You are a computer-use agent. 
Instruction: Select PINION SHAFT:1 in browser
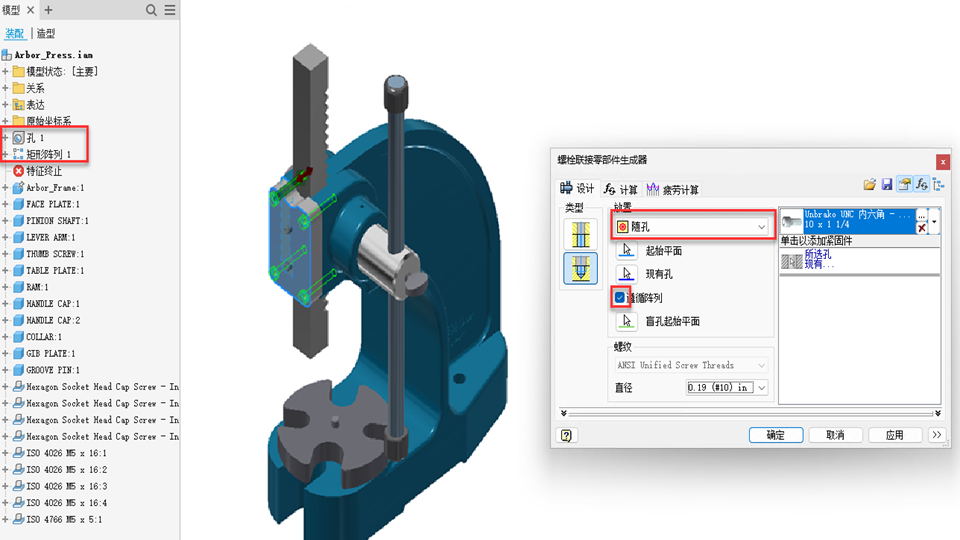click(x=57, y=220)
